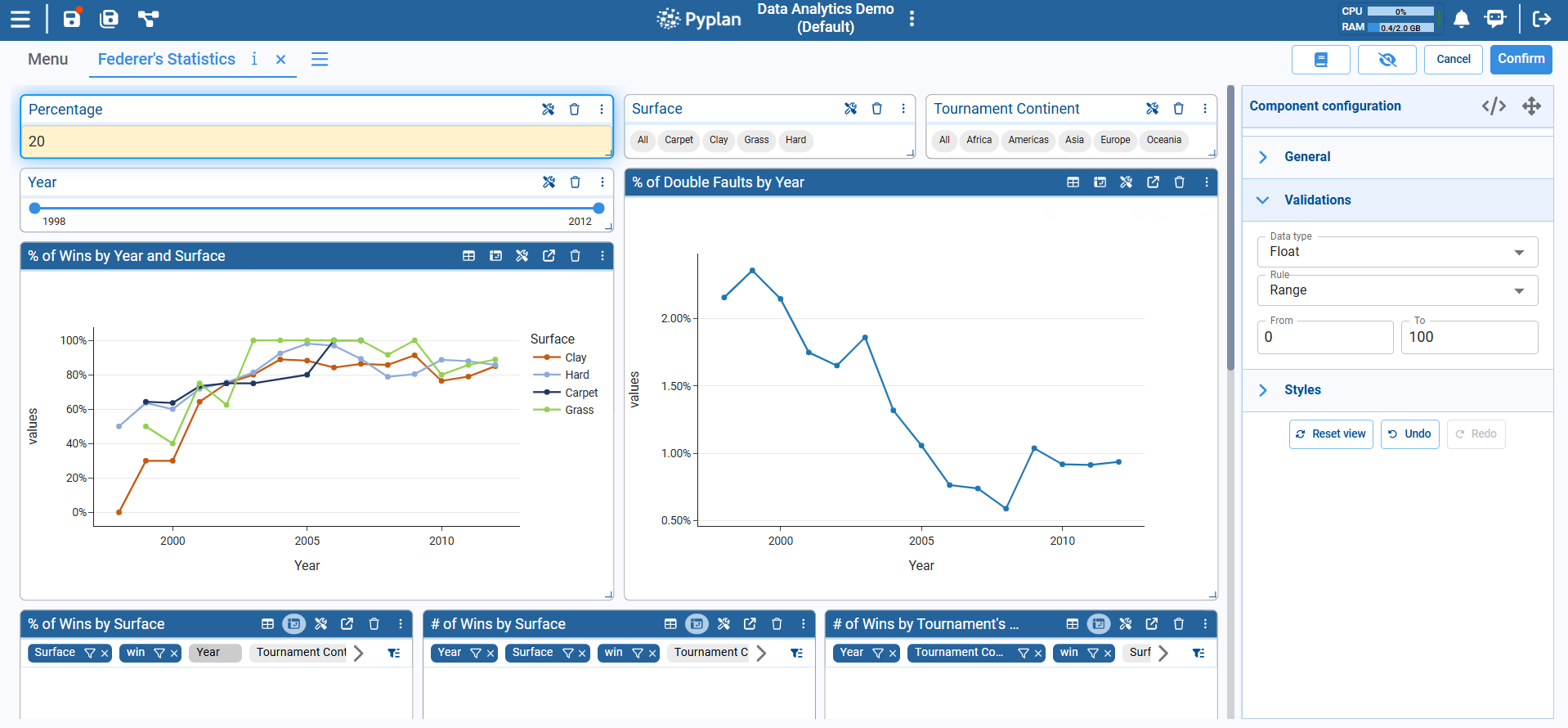Open the Data type dropdown
Screen dimensions: 1568x728
(x=1396, y=252)
